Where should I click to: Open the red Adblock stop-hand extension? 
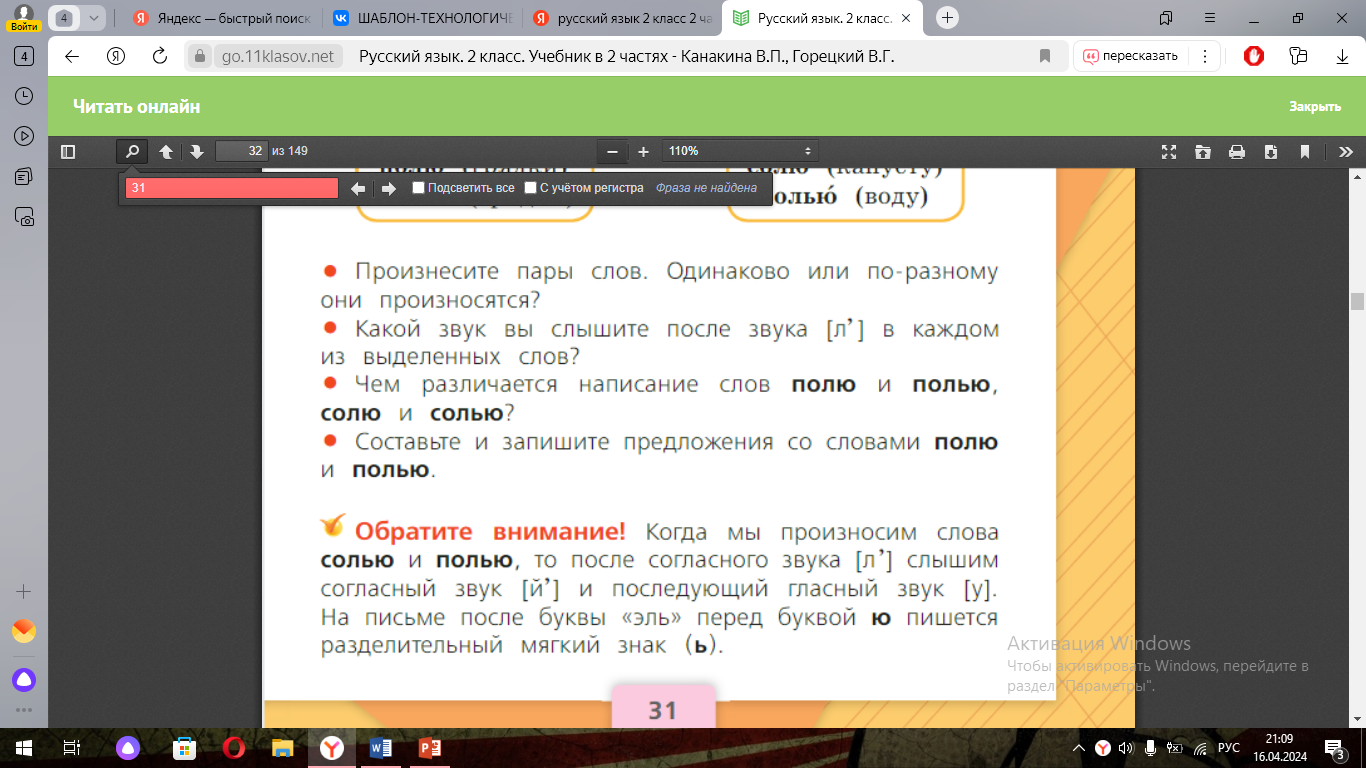pyautogui.click(x=1253, y=56)
